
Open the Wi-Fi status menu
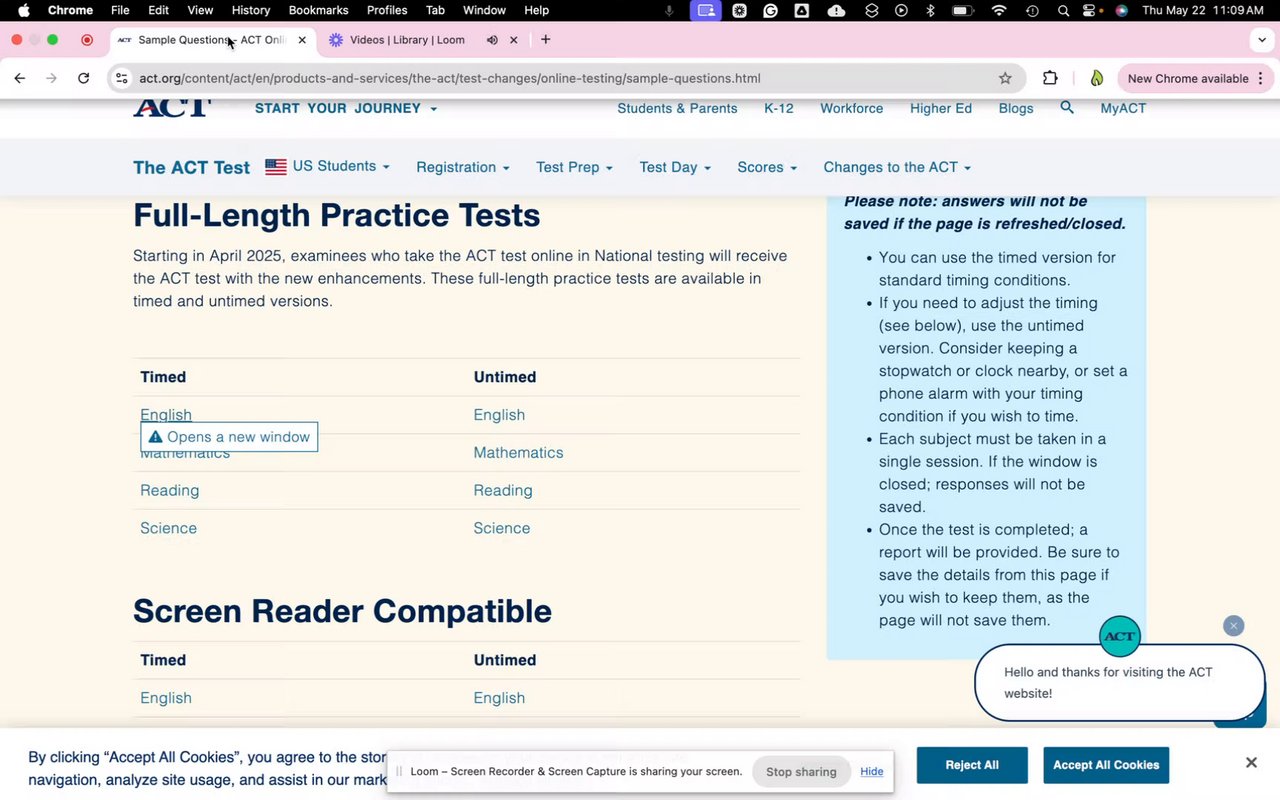(x=998, y=10)
